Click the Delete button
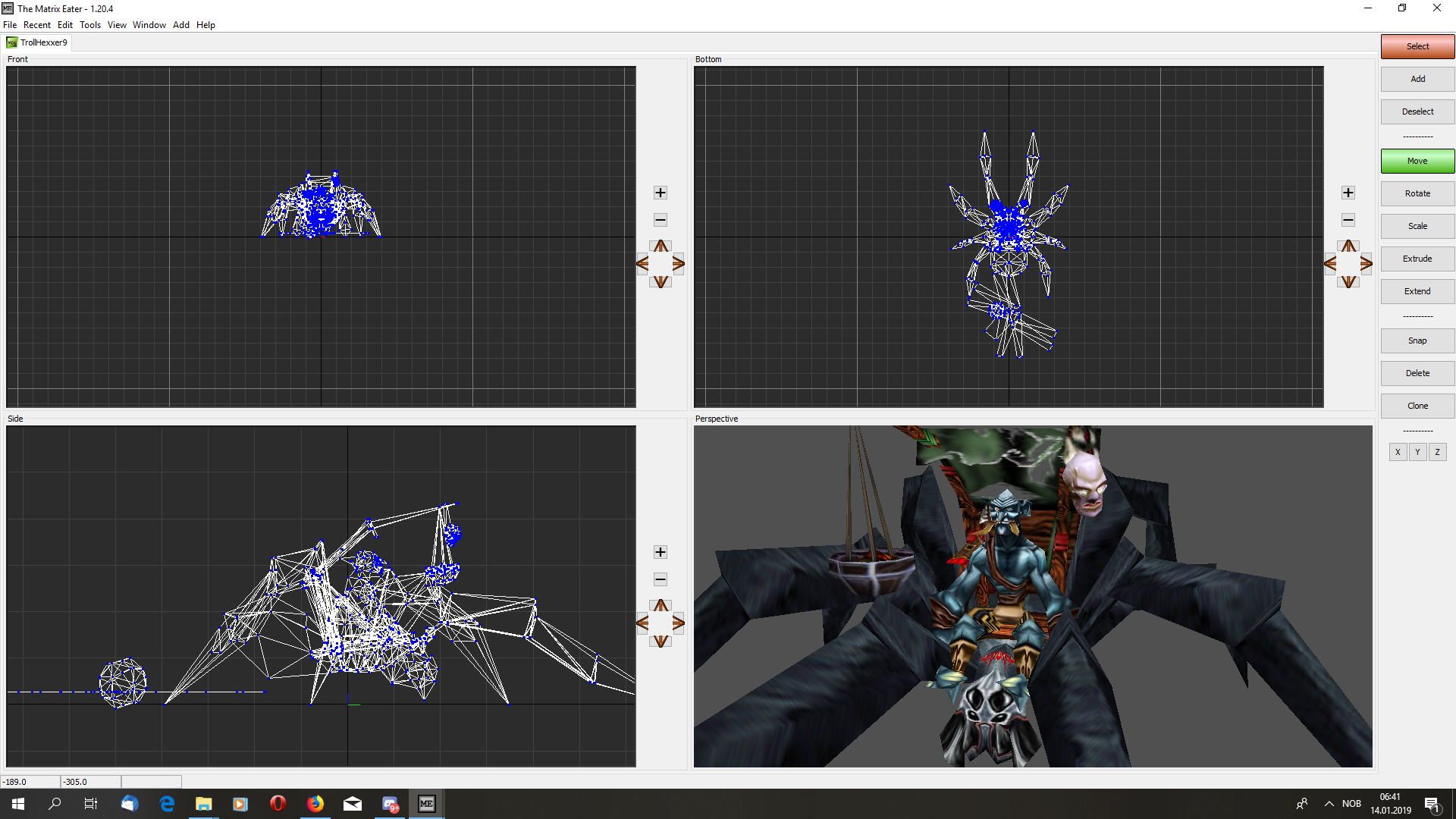This screenshot has height=819, width=1456. point(1417,373)
